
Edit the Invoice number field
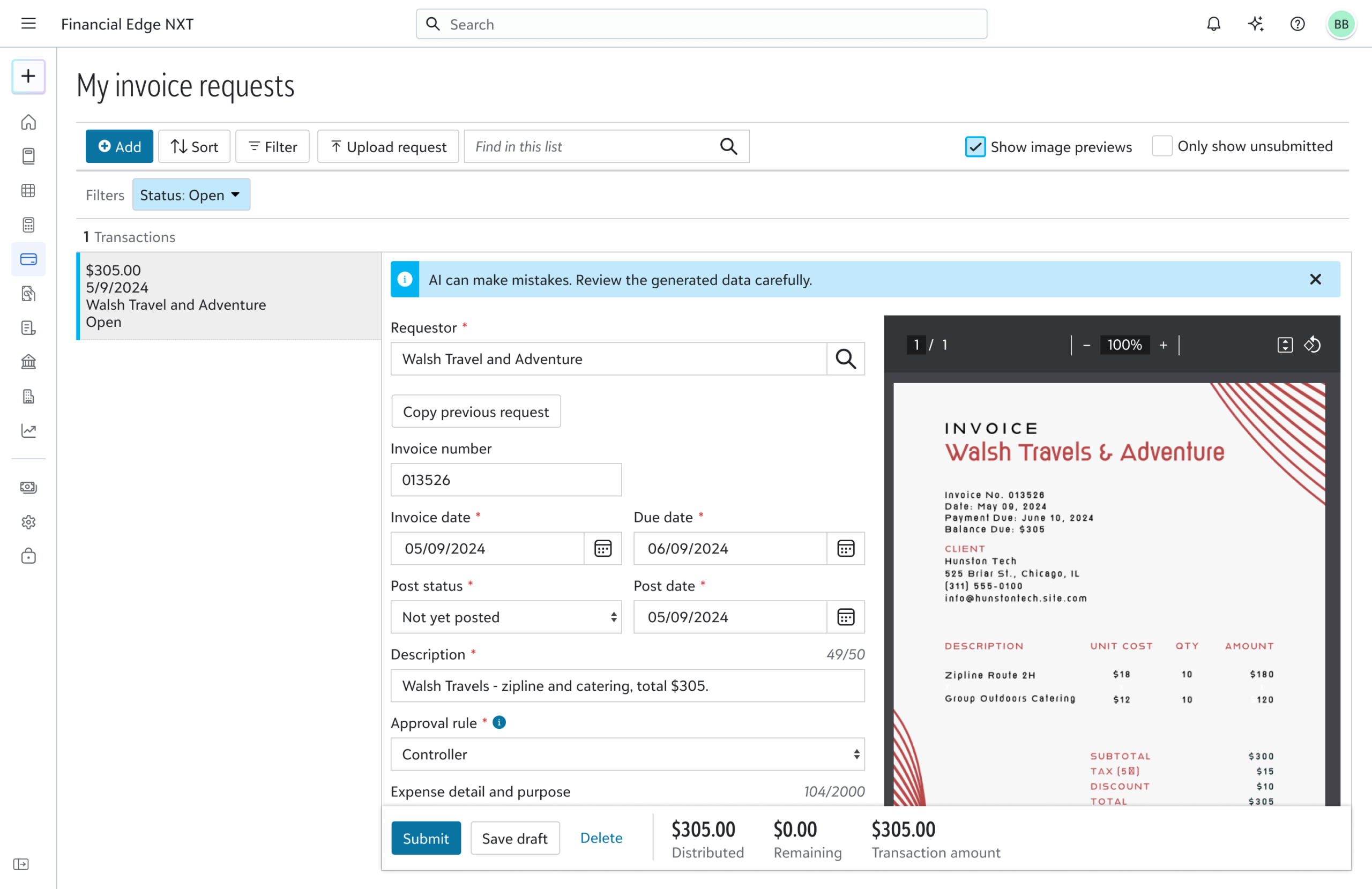(x=506, y=480)
